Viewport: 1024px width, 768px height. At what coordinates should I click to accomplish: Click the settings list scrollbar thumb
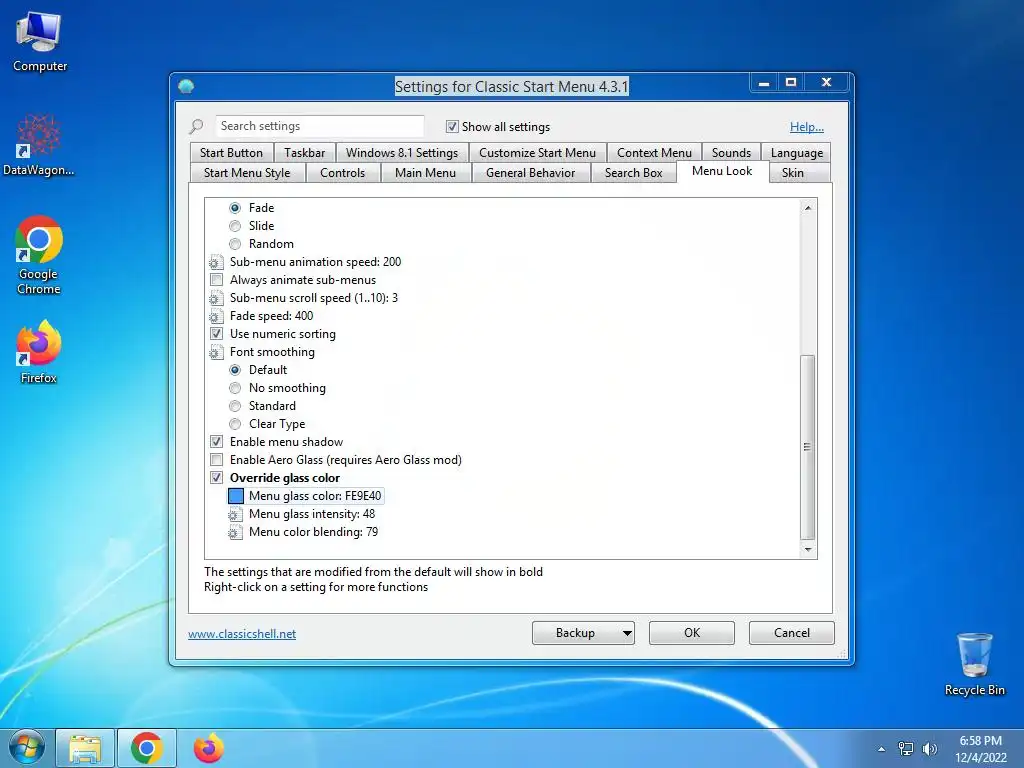808,447
